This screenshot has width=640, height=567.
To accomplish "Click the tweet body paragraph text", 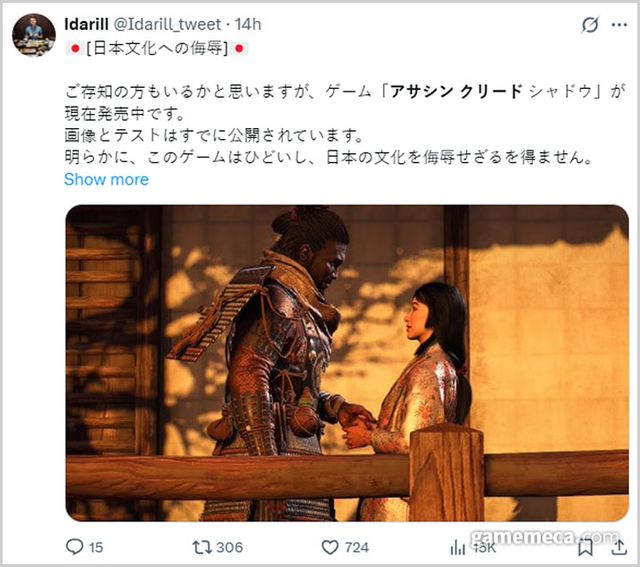I will click(x=345, y=125).
